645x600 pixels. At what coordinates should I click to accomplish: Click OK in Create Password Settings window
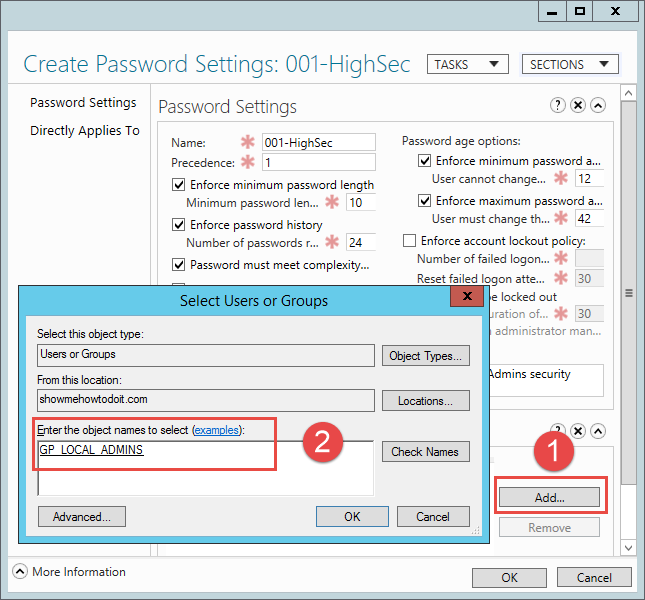509,577
